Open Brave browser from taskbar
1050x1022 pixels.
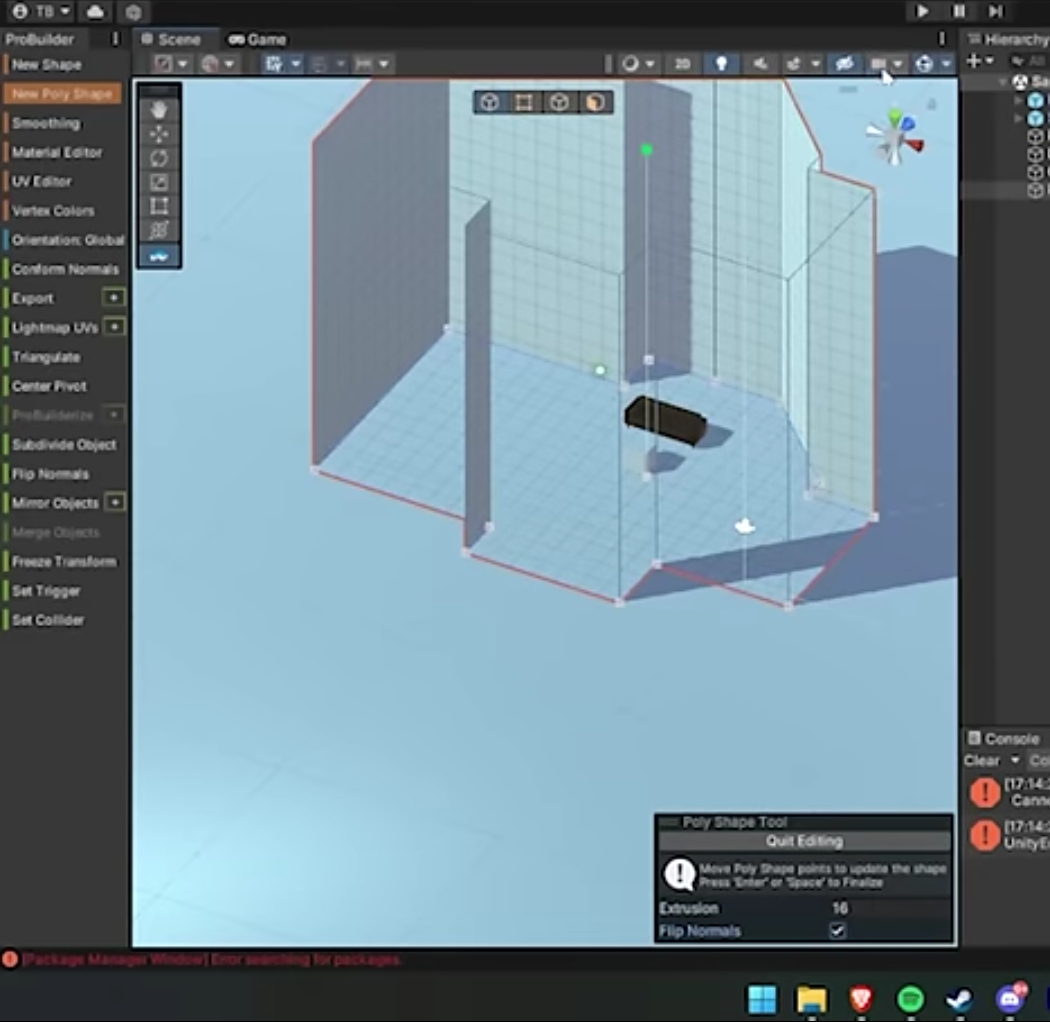(x=861, y=1000)
